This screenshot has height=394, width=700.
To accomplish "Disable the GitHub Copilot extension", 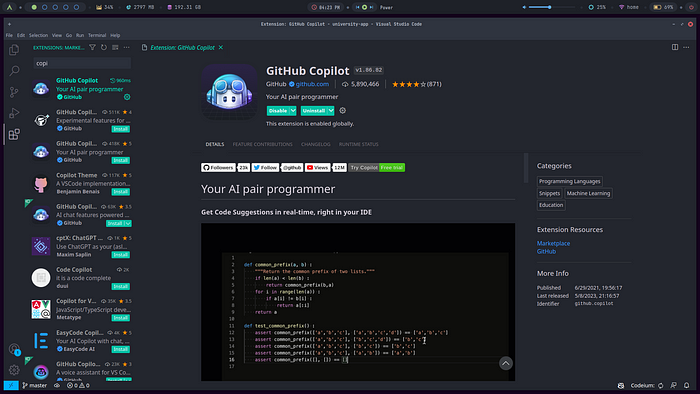I will tap(278, 111).
